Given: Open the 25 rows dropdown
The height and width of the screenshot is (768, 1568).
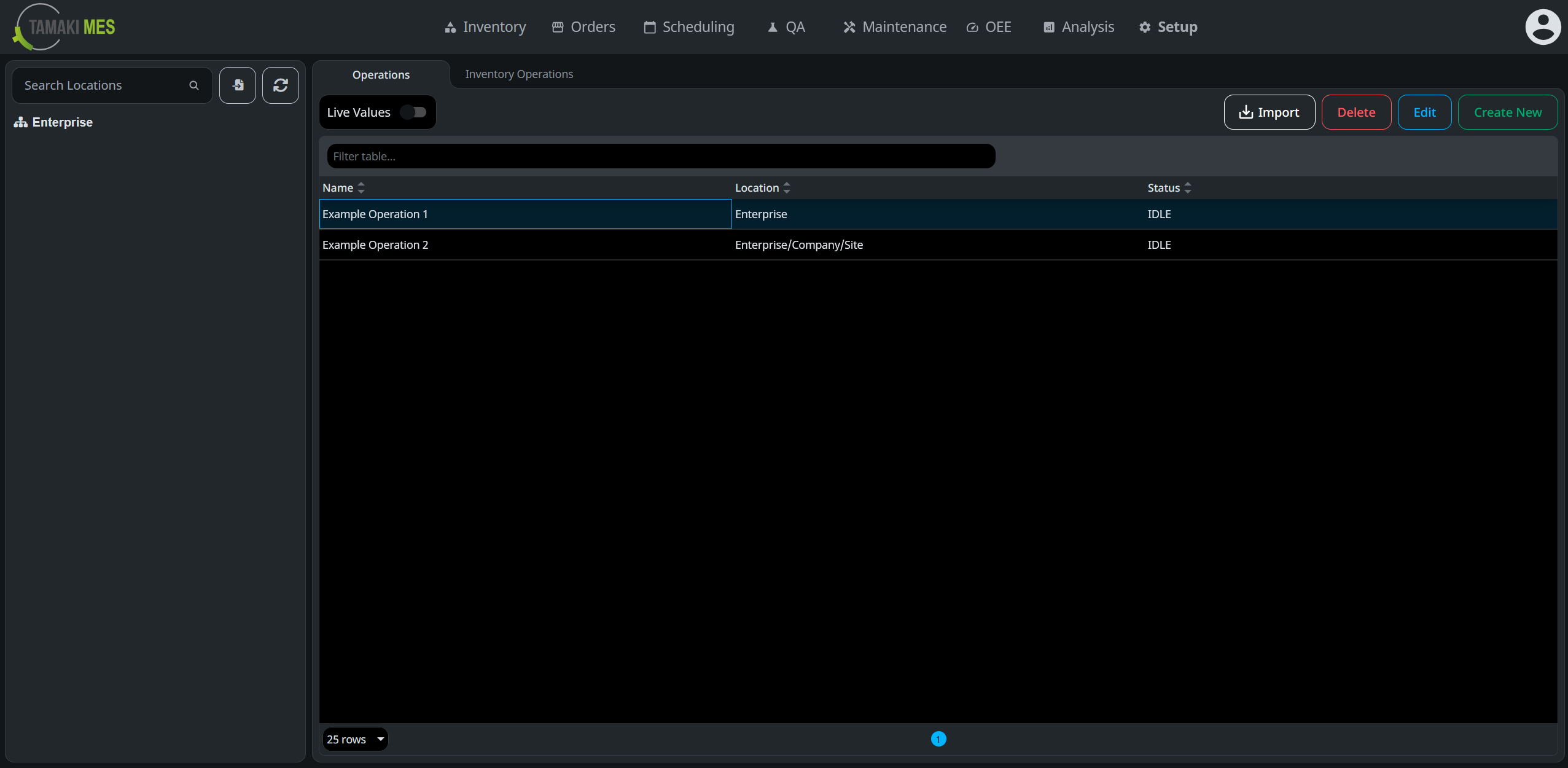Looking at the screenshot, I should (355, 739).
